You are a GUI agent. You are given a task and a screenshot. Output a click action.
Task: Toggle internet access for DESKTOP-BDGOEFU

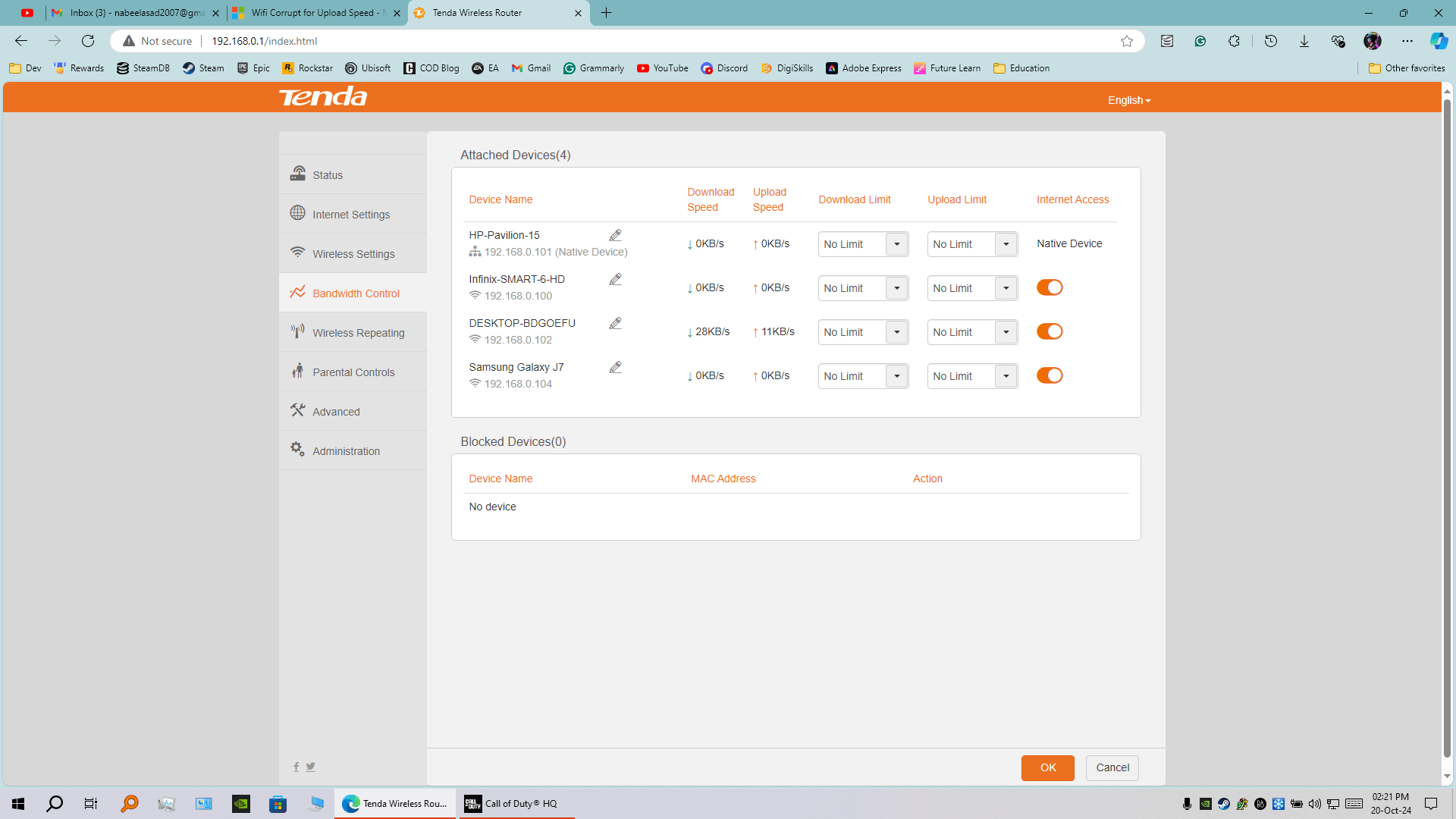point(1050,331)
